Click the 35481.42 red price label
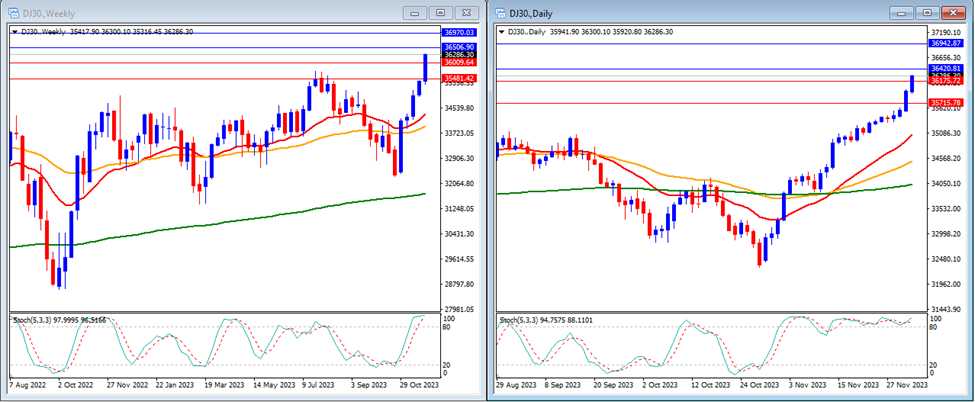Viewport: 975px width, 402px height. pyautogui.click(x=459, y=79)
